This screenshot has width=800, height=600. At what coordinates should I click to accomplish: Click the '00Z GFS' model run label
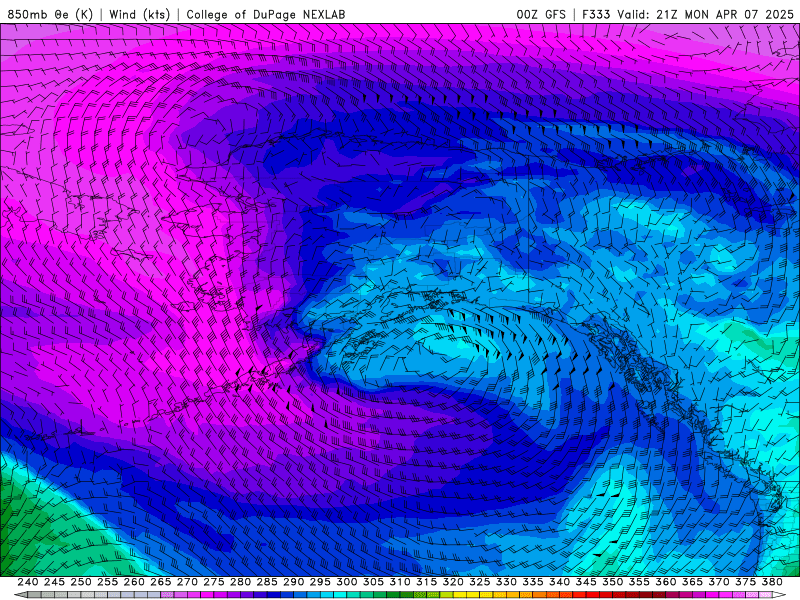click(541, 14)
